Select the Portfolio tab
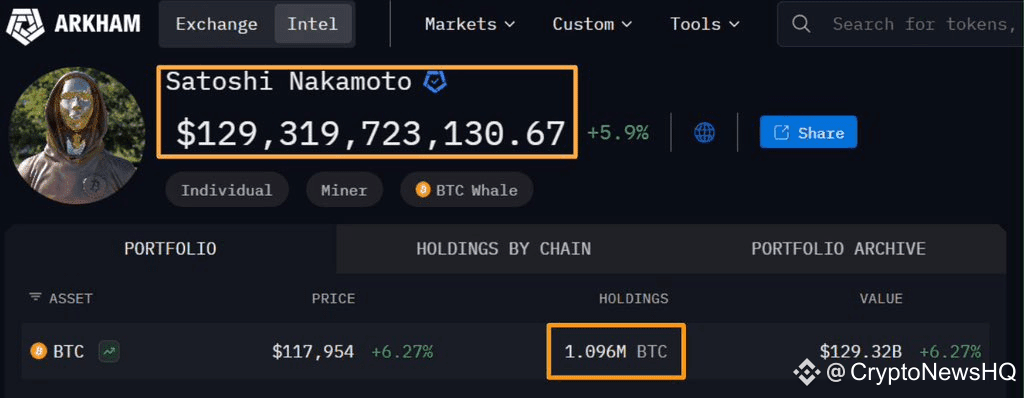This screenshot has width=1024, height=398. pos(170,249)
